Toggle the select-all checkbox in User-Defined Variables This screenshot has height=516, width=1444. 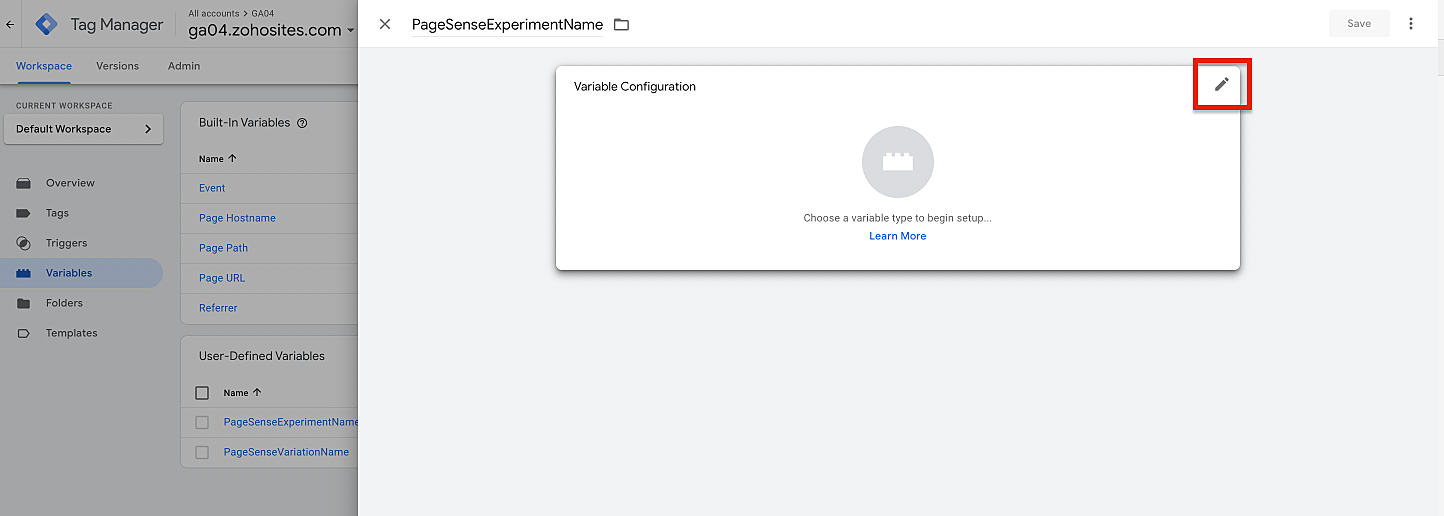pos(202,393)
